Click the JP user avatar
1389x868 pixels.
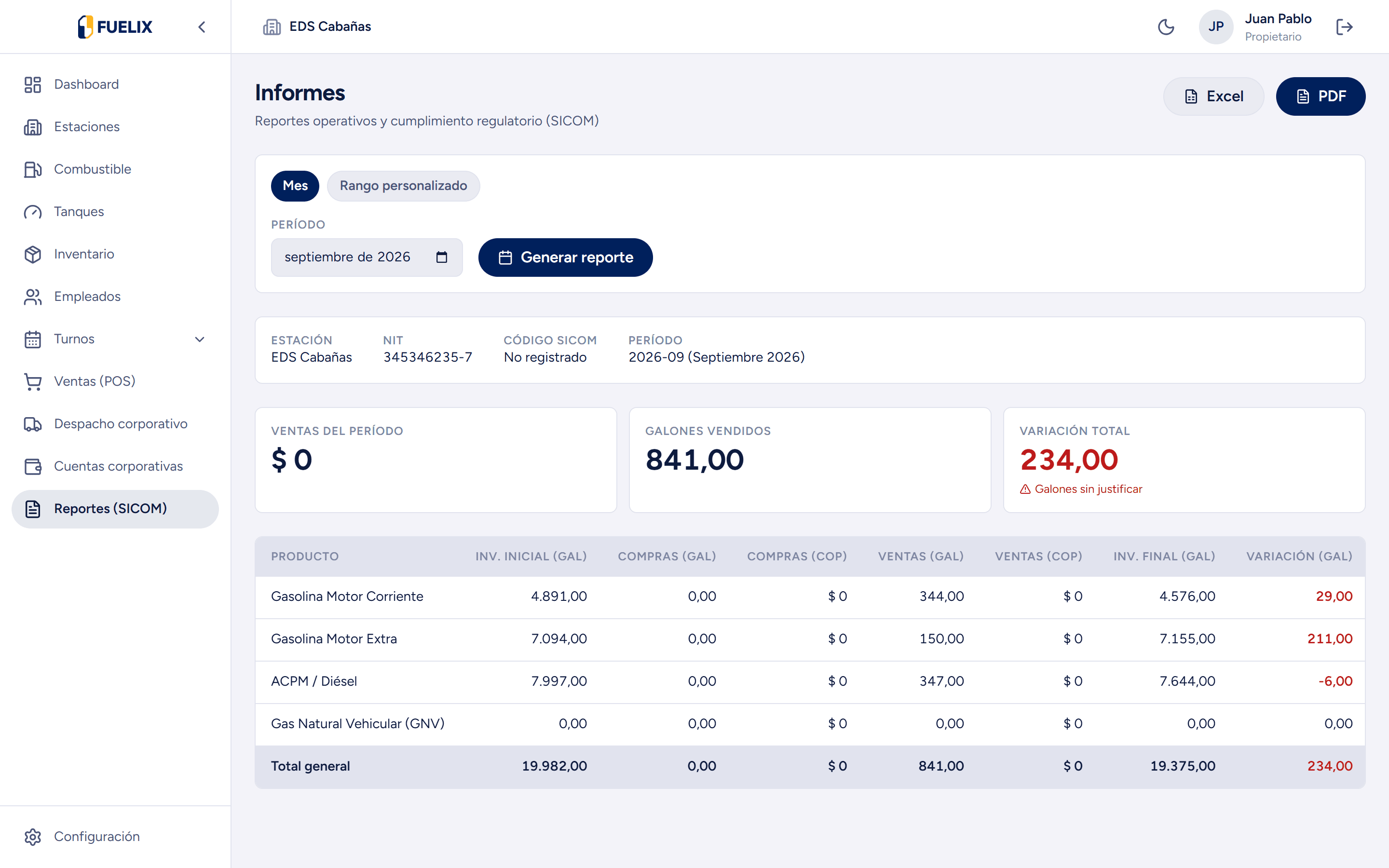pos(1216,27)
